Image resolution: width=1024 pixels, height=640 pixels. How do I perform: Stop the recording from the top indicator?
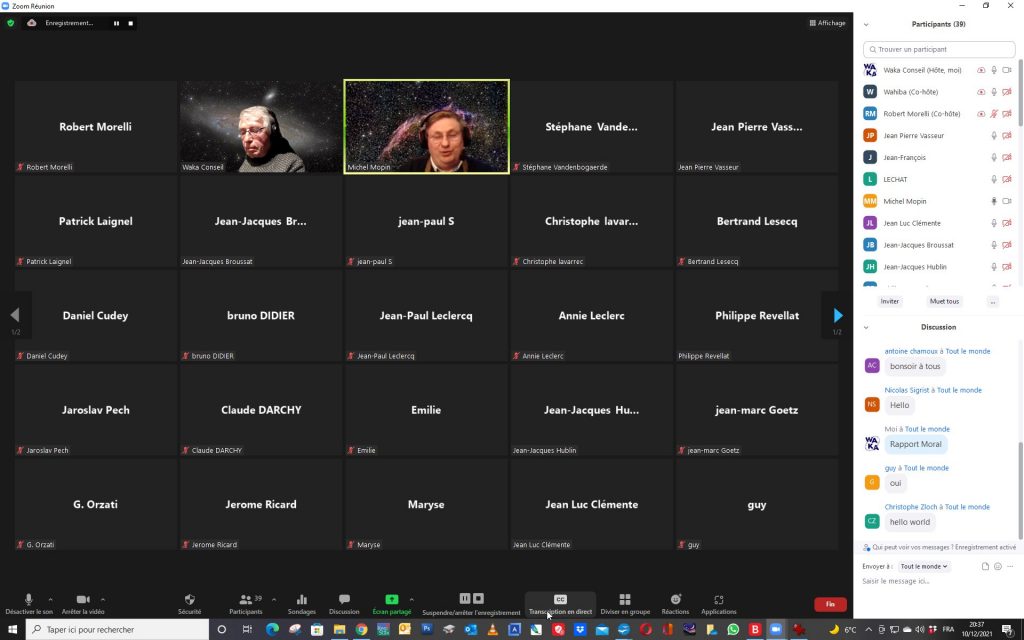131,24
